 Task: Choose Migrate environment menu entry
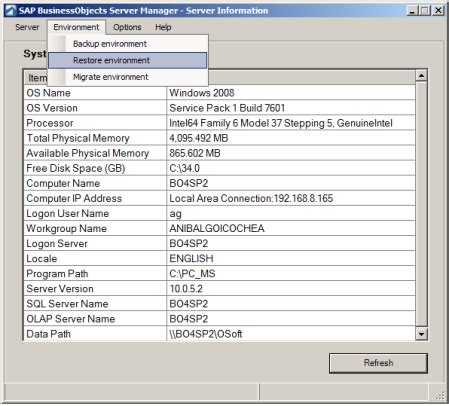pos(128,77)
